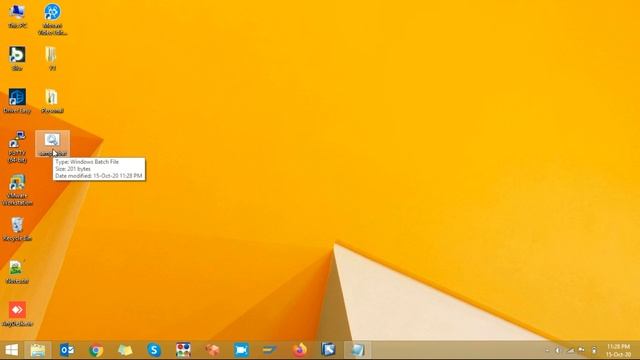Image resolution: width=640 pixels, height=360 pixels.
Task: Select the highlighted batch file icon
Action: coord(52,144)
